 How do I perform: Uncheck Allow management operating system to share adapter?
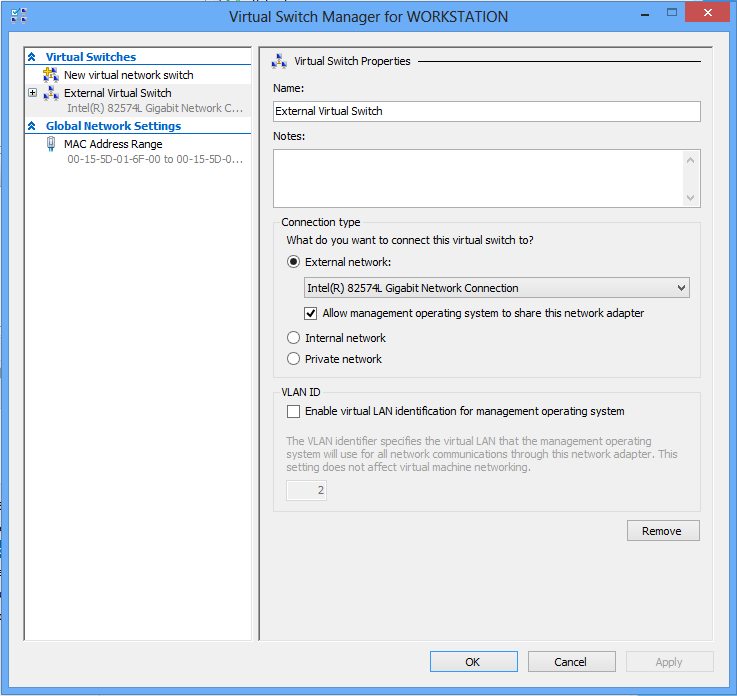310,313
